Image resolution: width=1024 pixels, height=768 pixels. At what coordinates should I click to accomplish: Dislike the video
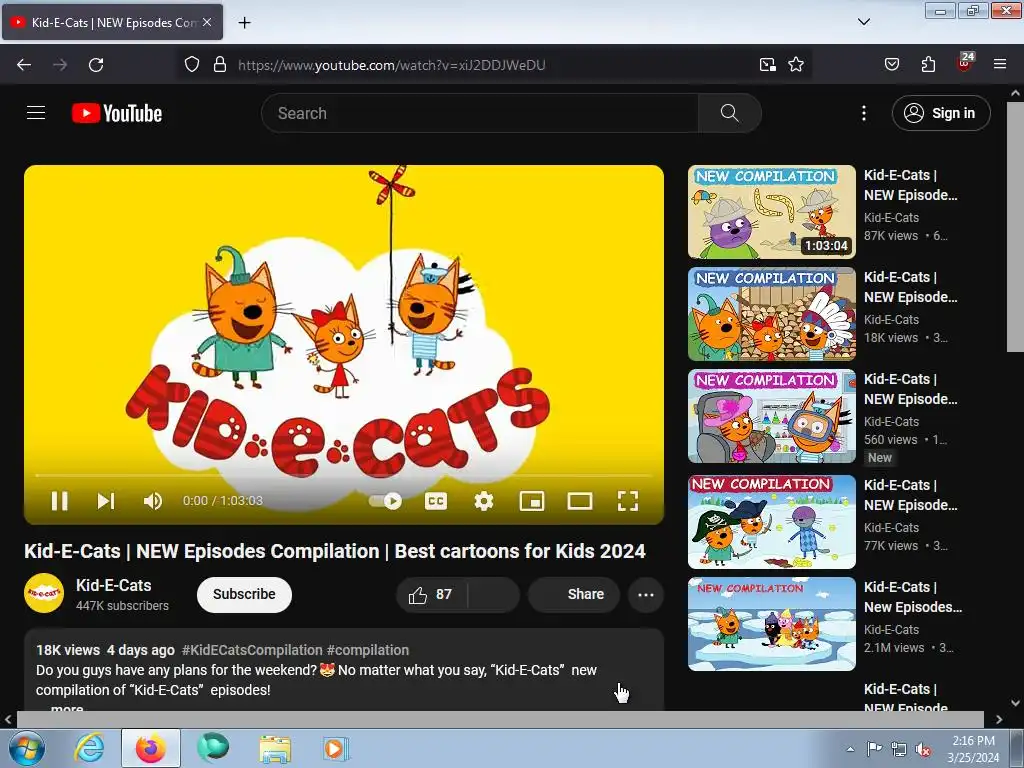(494, 594)
